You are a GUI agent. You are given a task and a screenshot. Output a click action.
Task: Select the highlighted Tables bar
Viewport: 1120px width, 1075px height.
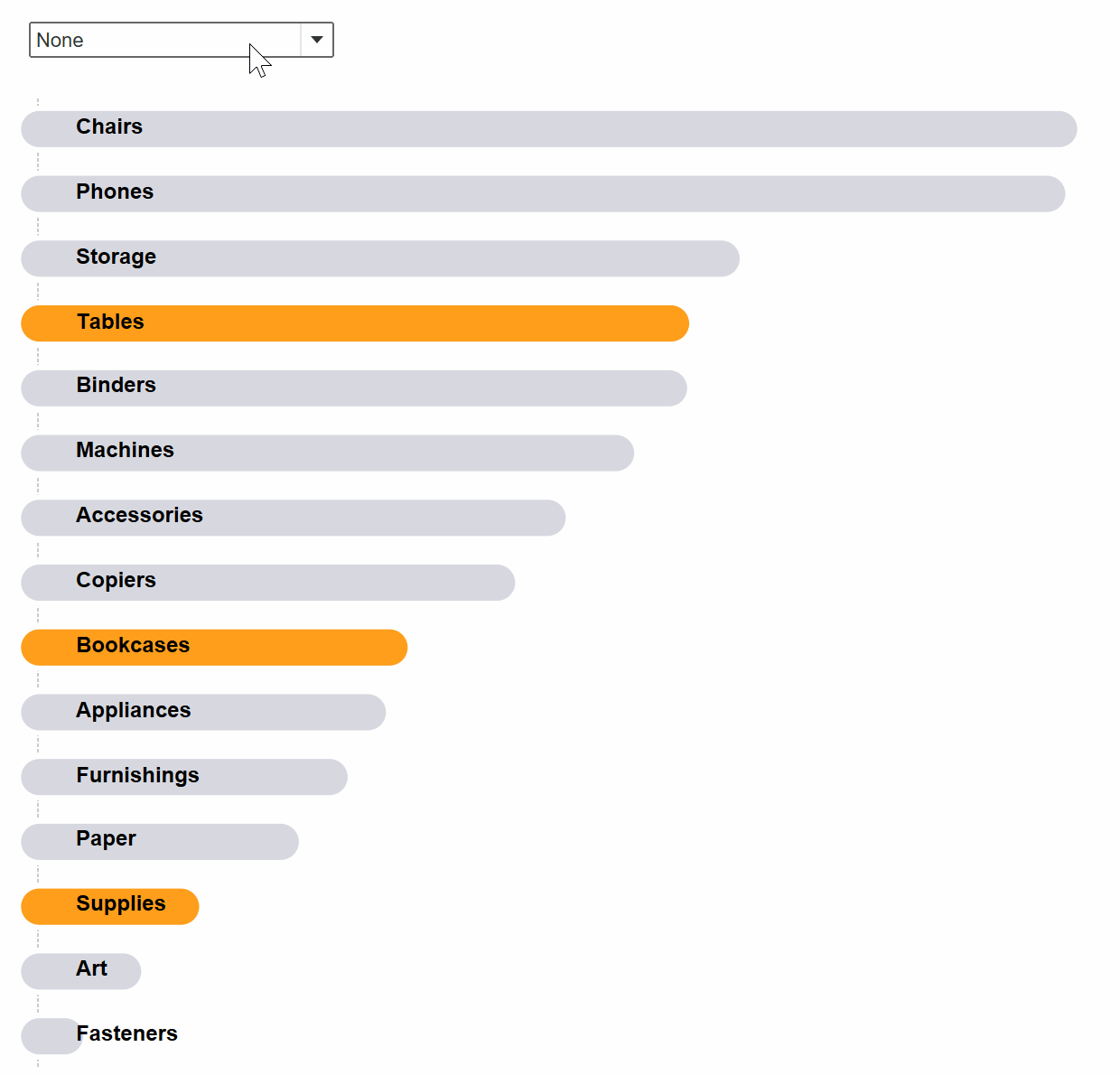[352, 323]
